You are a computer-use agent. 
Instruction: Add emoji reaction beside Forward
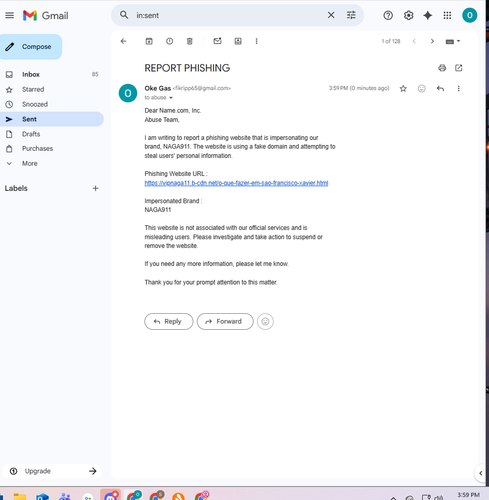click(x=265, y=321)
